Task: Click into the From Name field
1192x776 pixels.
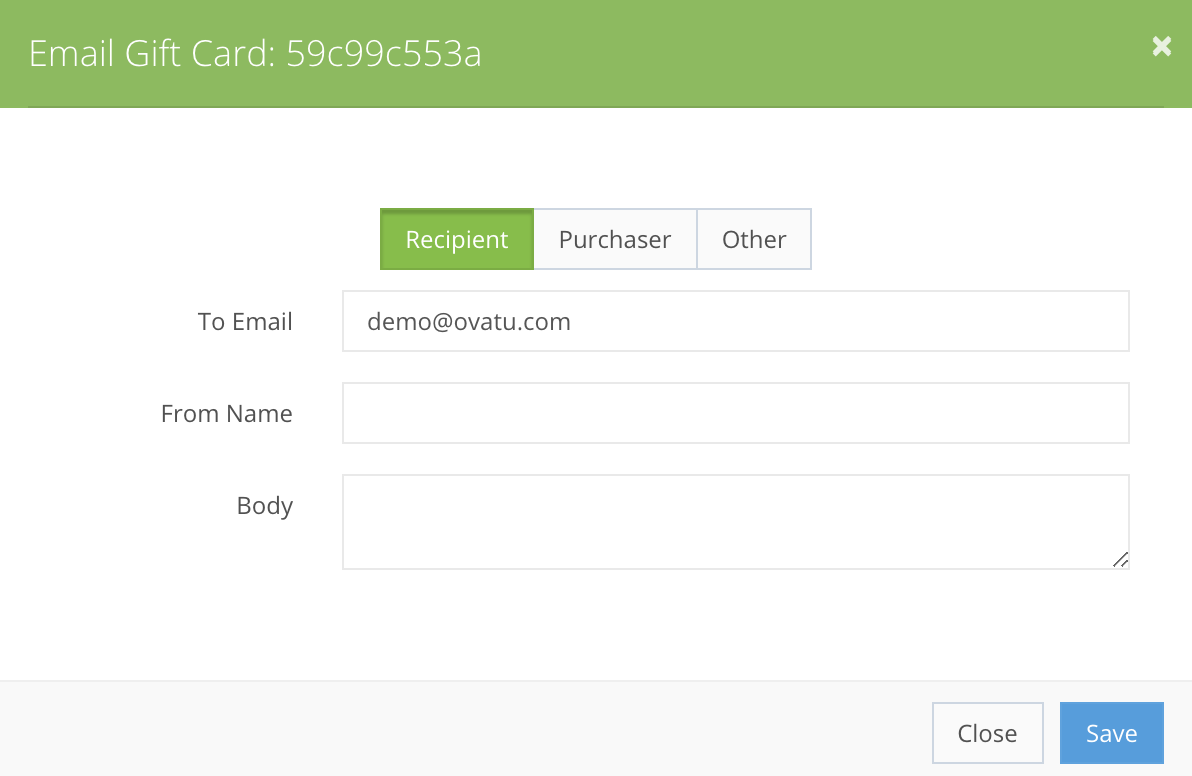Action: tap(736, 413)
